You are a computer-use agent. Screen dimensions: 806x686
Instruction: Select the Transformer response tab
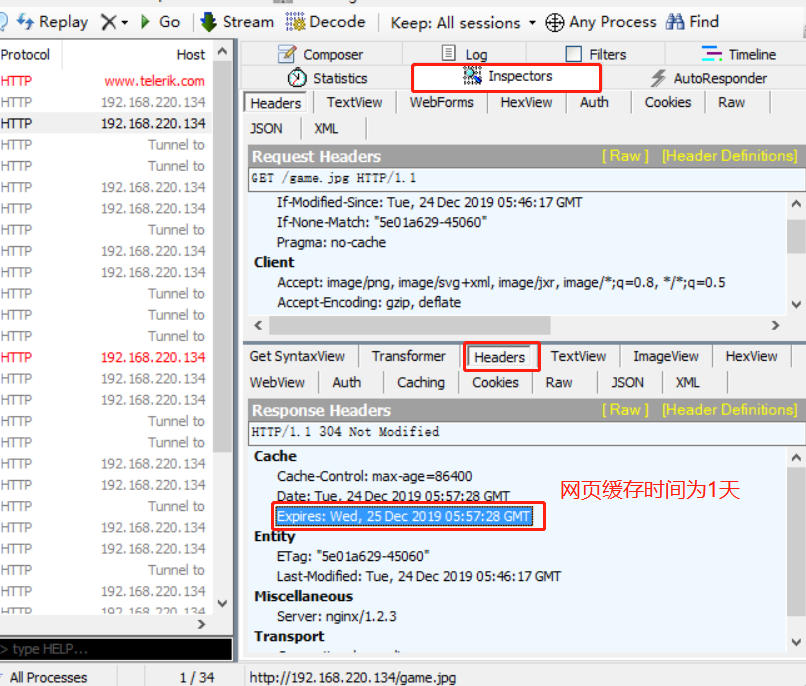[409, 356]
